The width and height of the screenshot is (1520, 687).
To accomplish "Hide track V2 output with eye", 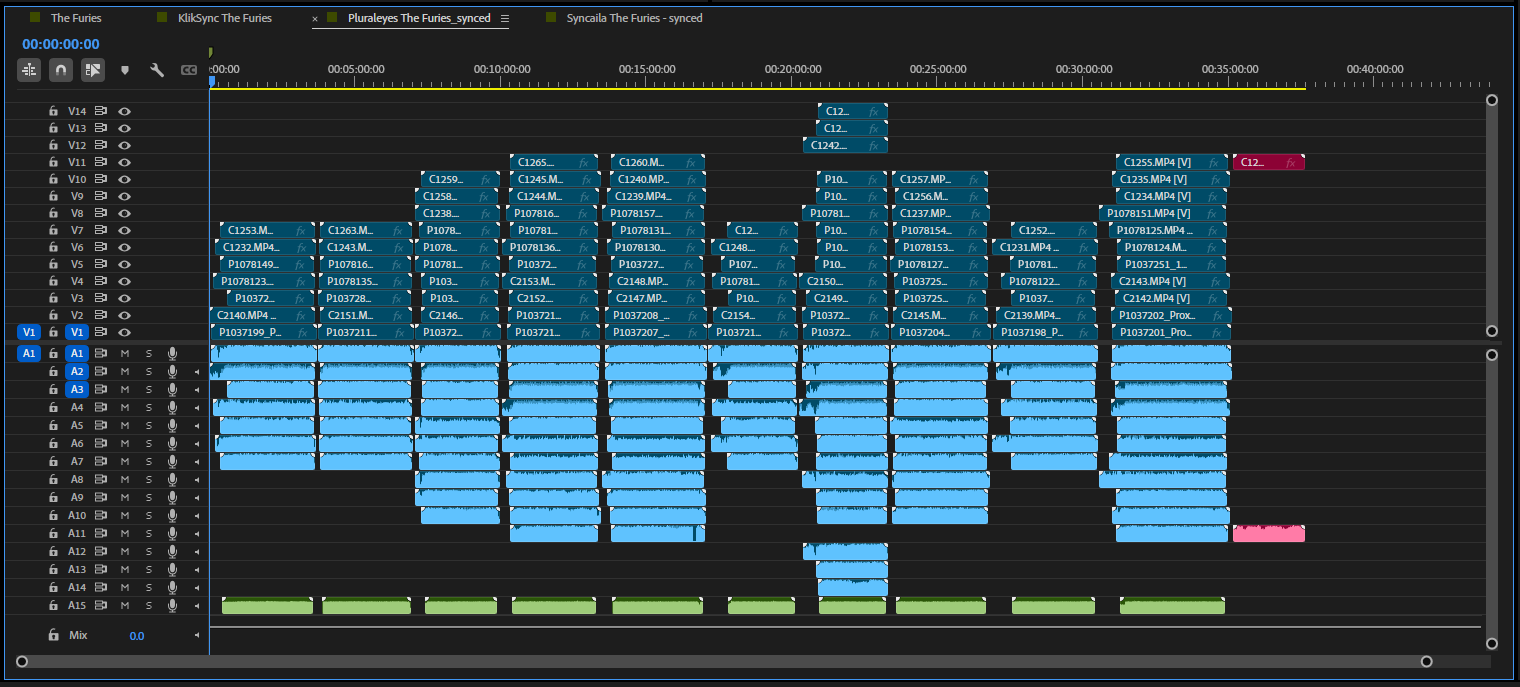I will click(125, 315).
